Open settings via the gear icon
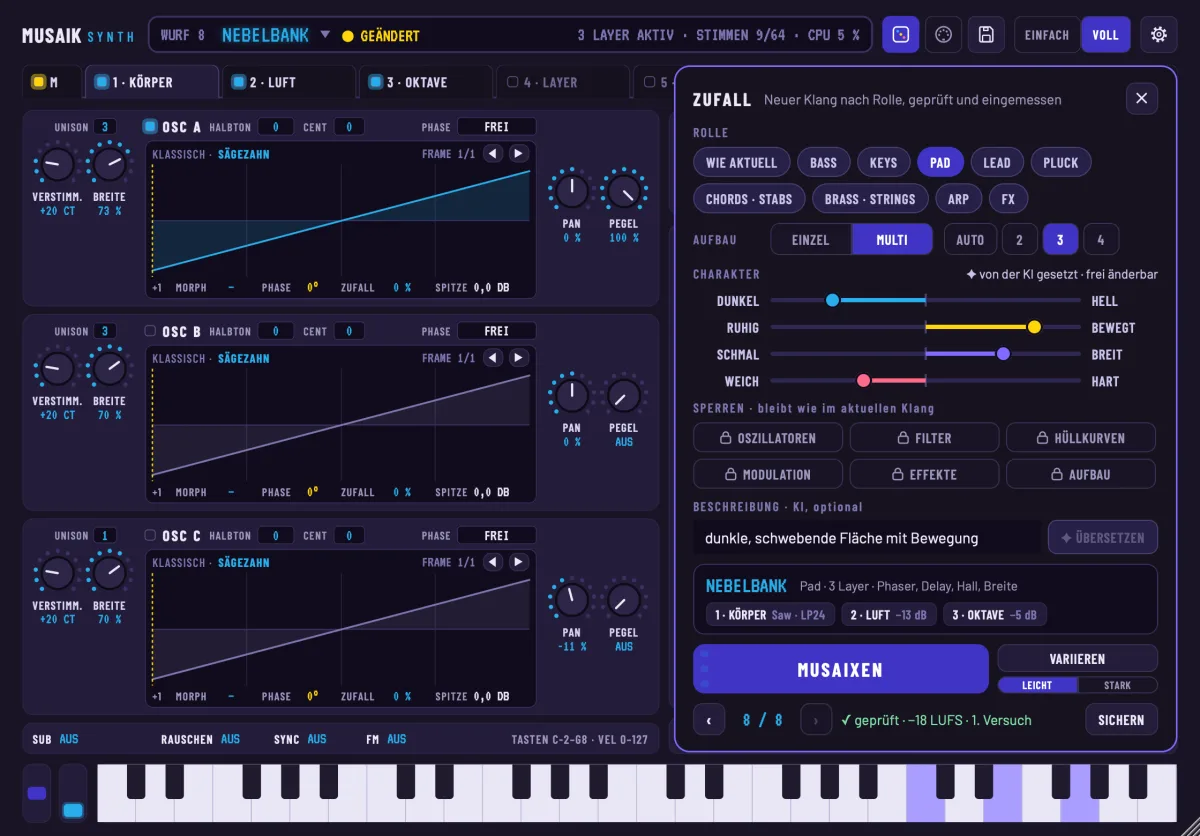 coord(1159,35)
